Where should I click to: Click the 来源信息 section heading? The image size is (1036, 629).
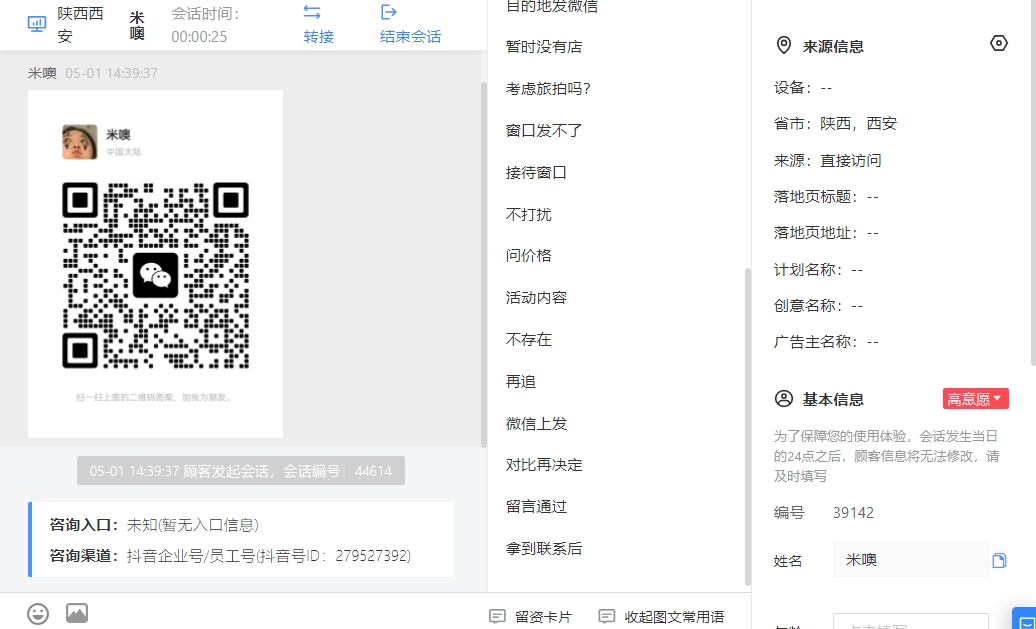coord(832,46)
